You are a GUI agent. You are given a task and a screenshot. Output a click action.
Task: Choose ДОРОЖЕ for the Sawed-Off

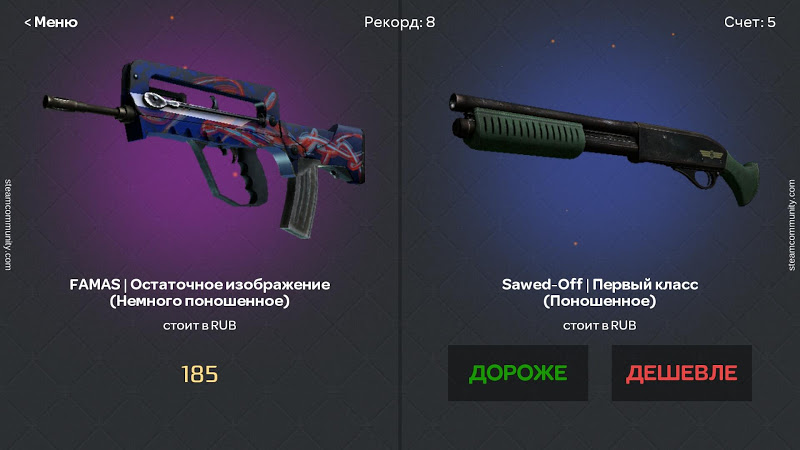[x=518, y=373]
